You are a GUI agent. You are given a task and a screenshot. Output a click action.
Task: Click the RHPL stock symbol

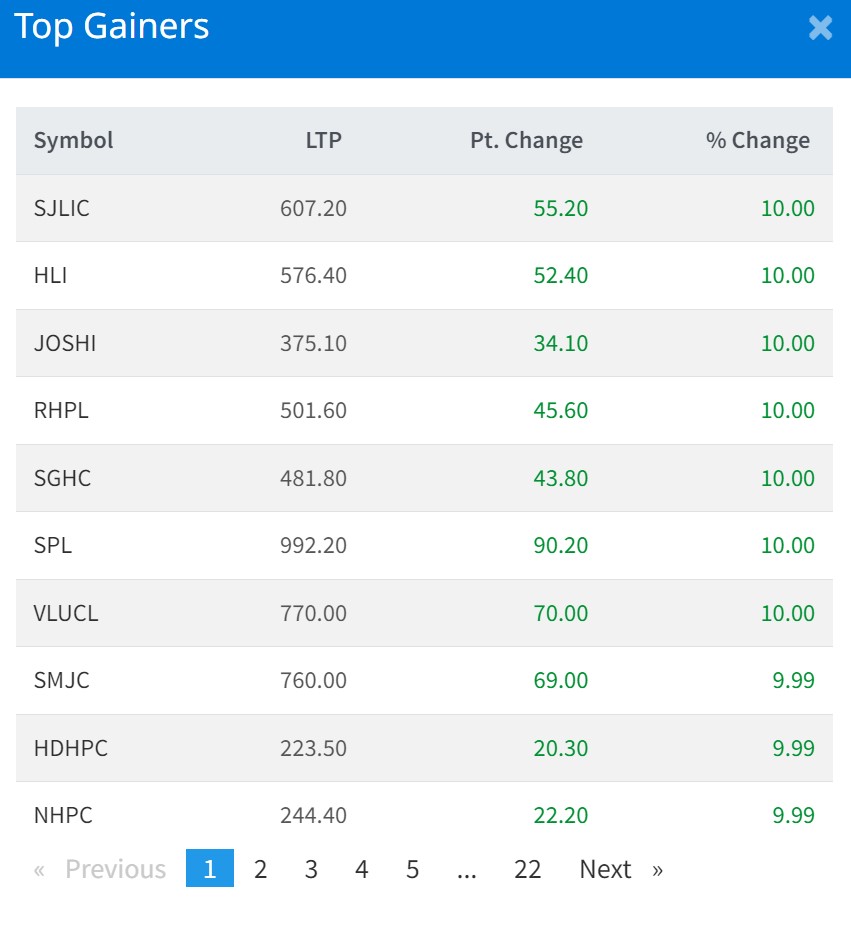[x=61, y=410]
